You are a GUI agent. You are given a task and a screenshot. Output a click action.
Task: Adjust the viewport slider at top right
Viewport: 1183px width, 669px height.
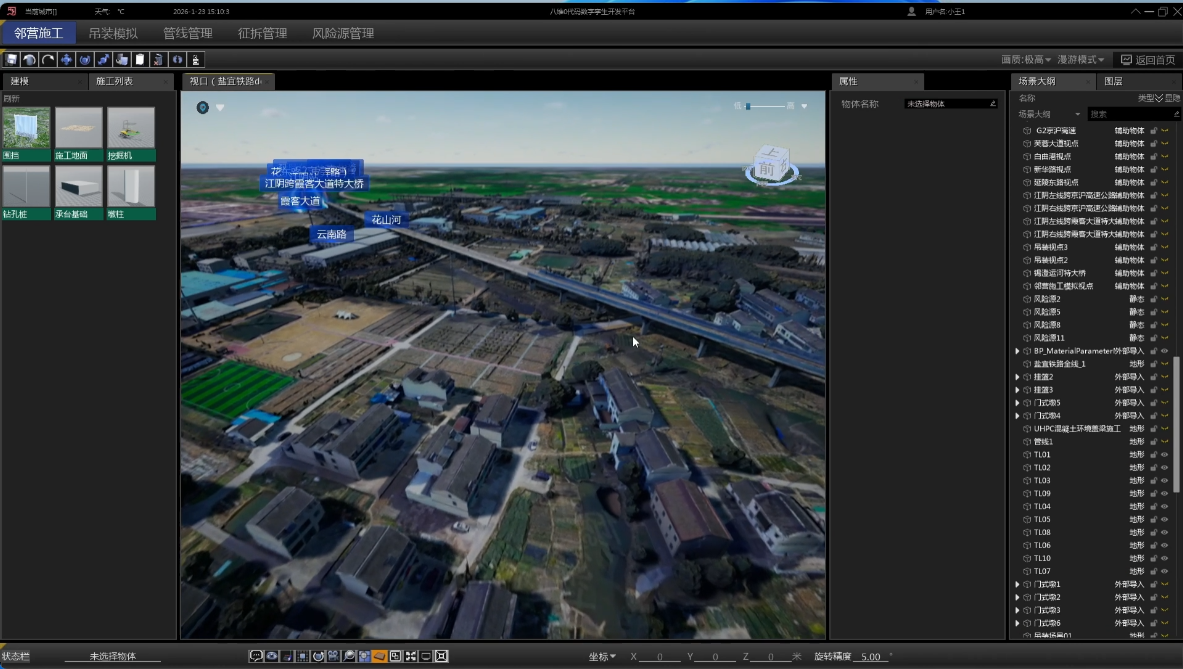click(x=748, y=106)
